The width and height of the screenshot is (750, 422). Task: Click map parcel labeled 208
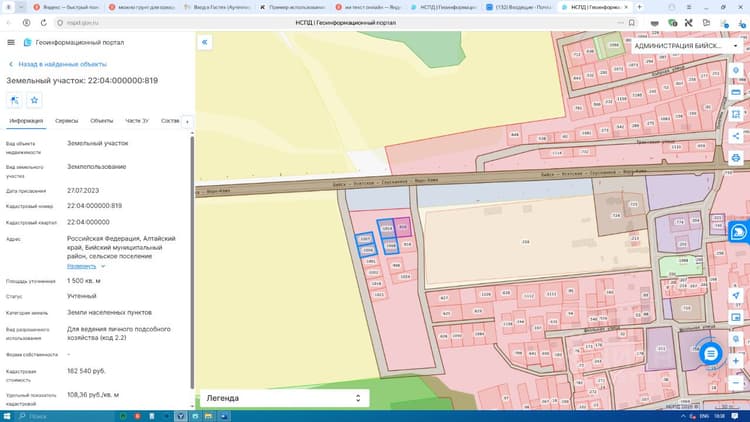click(525, 242)
